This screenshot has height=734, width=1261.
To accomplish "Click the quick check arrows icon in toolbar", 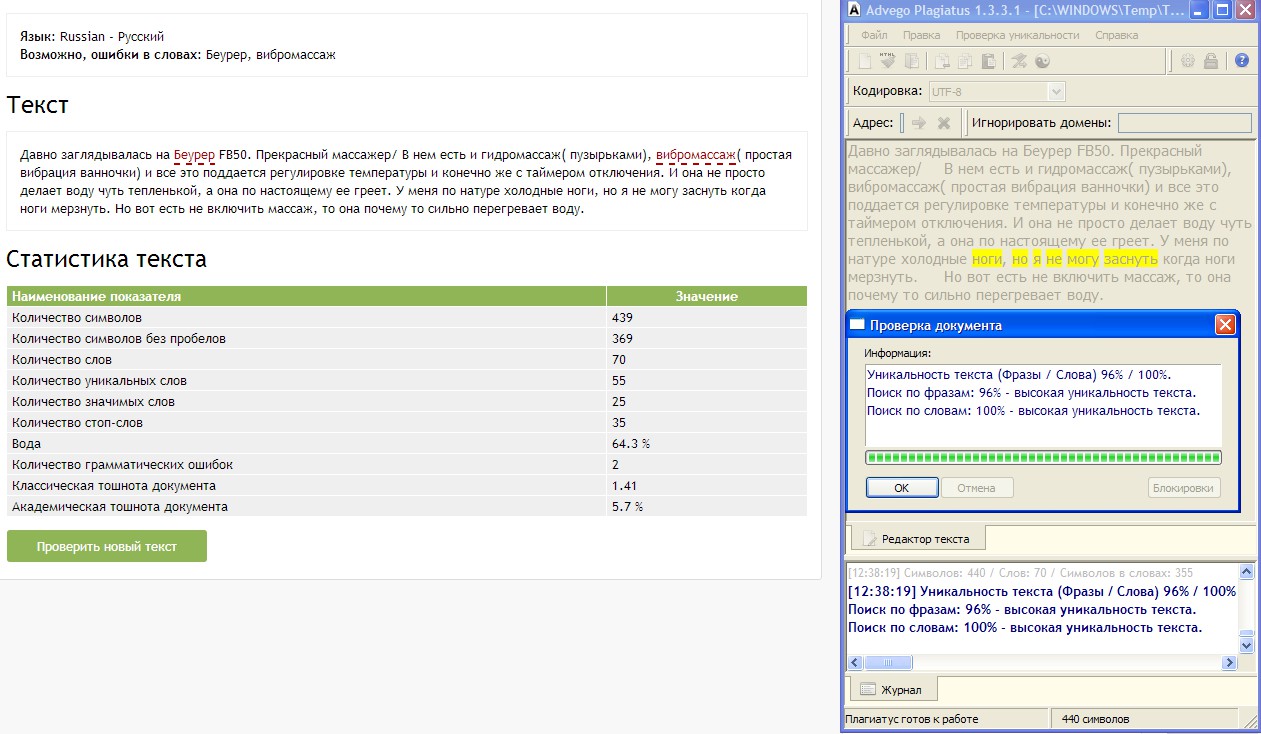I will pyautogui.click(x=1019, y=61).
